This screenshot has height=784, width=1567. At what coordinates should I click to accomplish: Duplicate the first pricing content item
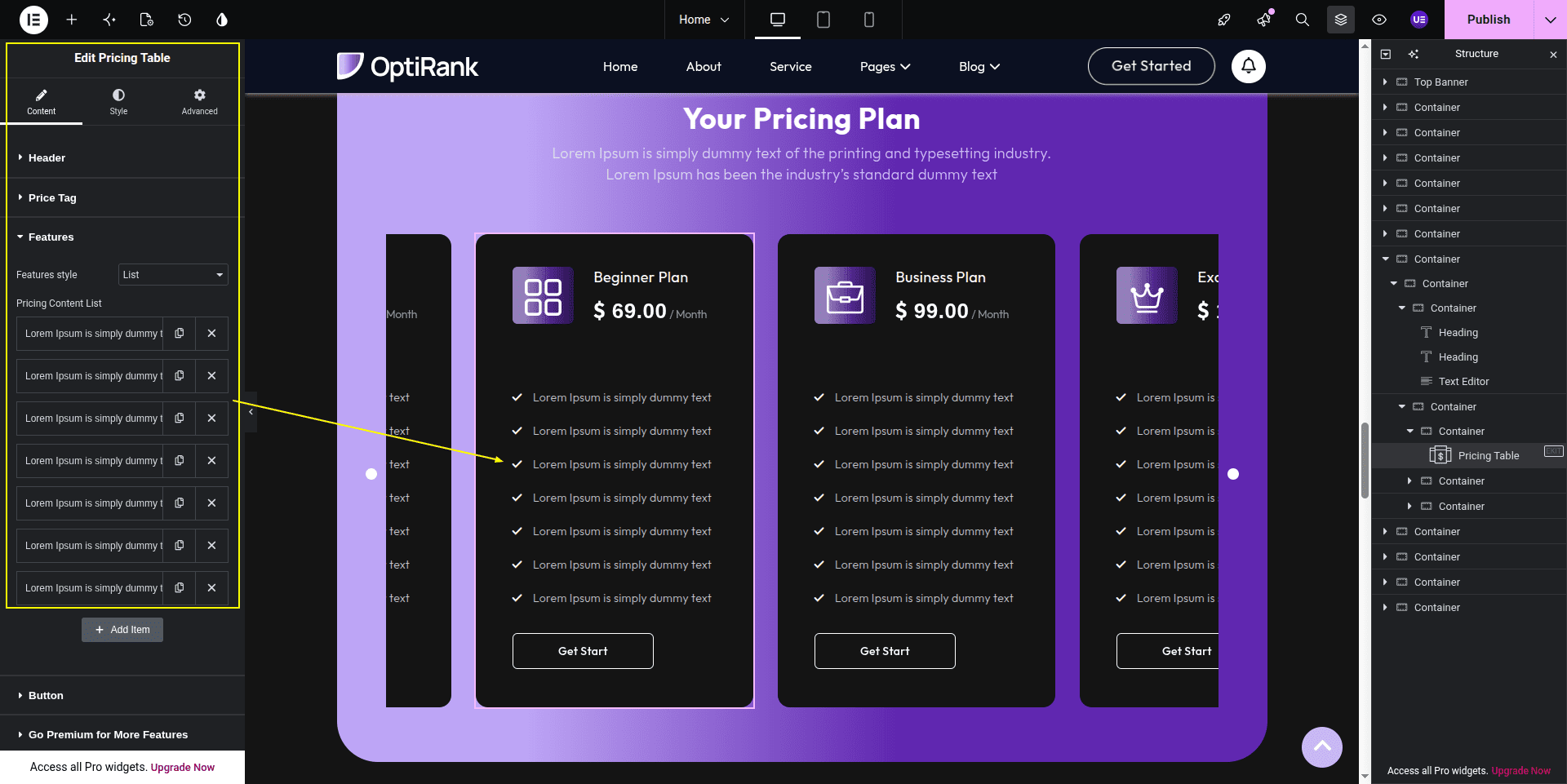(x=180, y=334)
